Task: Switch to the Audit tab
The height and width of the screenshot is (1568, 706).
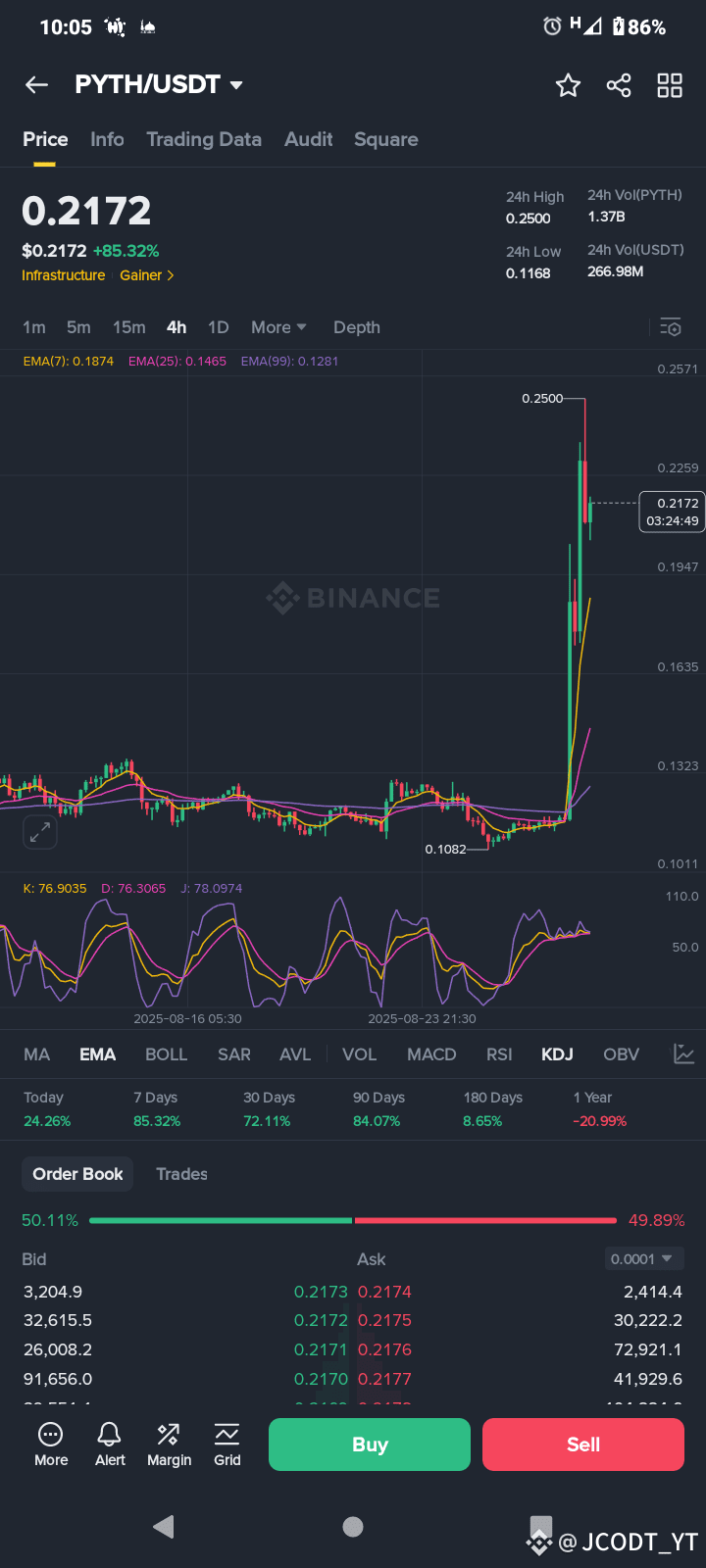Action: [x=308, y=139]
